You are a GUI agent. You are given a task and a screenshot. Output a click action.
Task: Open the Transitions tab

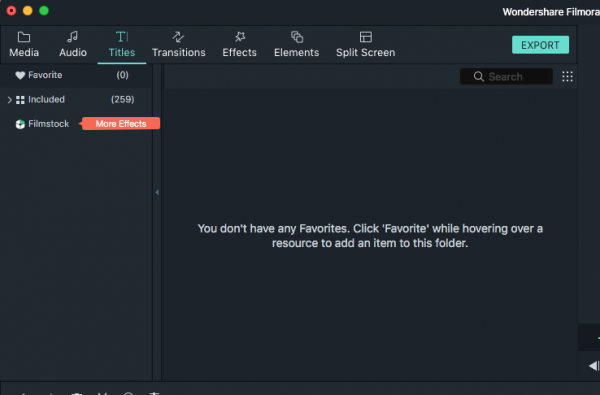(x=178, y=44)
